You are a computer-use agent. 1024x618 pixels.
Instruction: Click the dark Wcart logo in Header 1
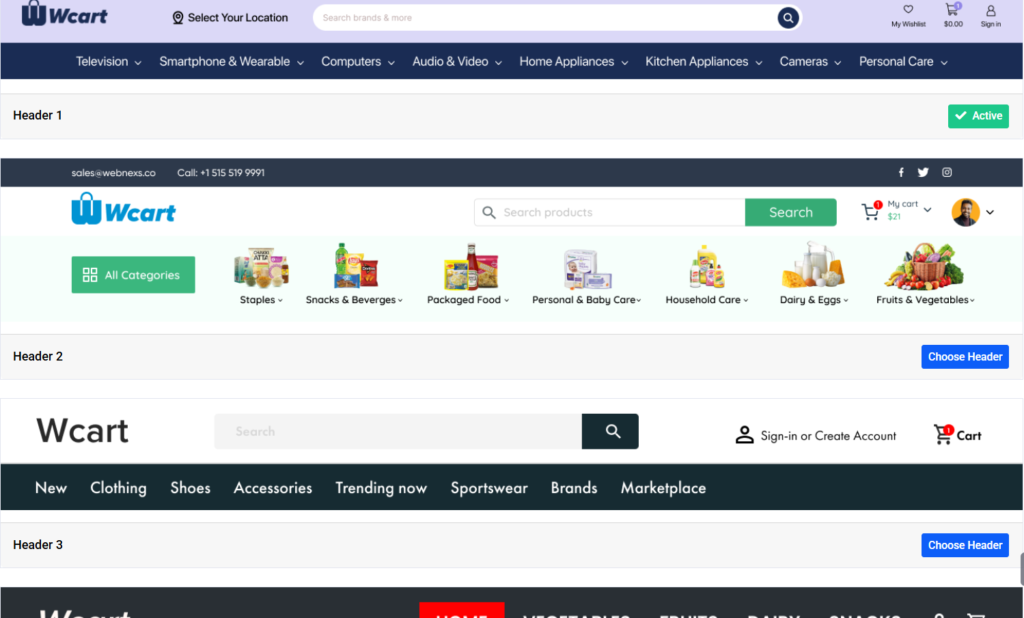click(x=64, y=14)
